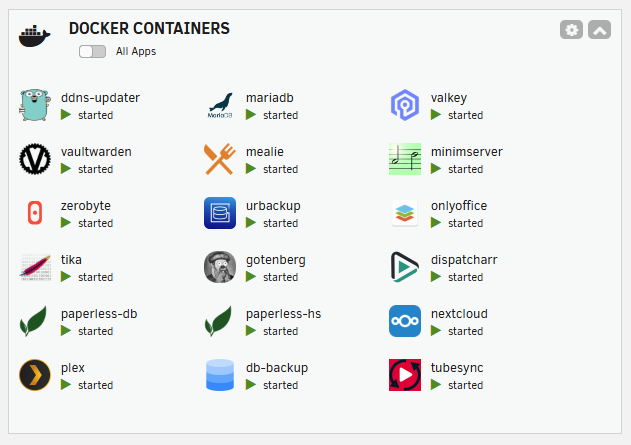Open the nextcloud container icon
The image size is (631, 445).
coord(405,321)
